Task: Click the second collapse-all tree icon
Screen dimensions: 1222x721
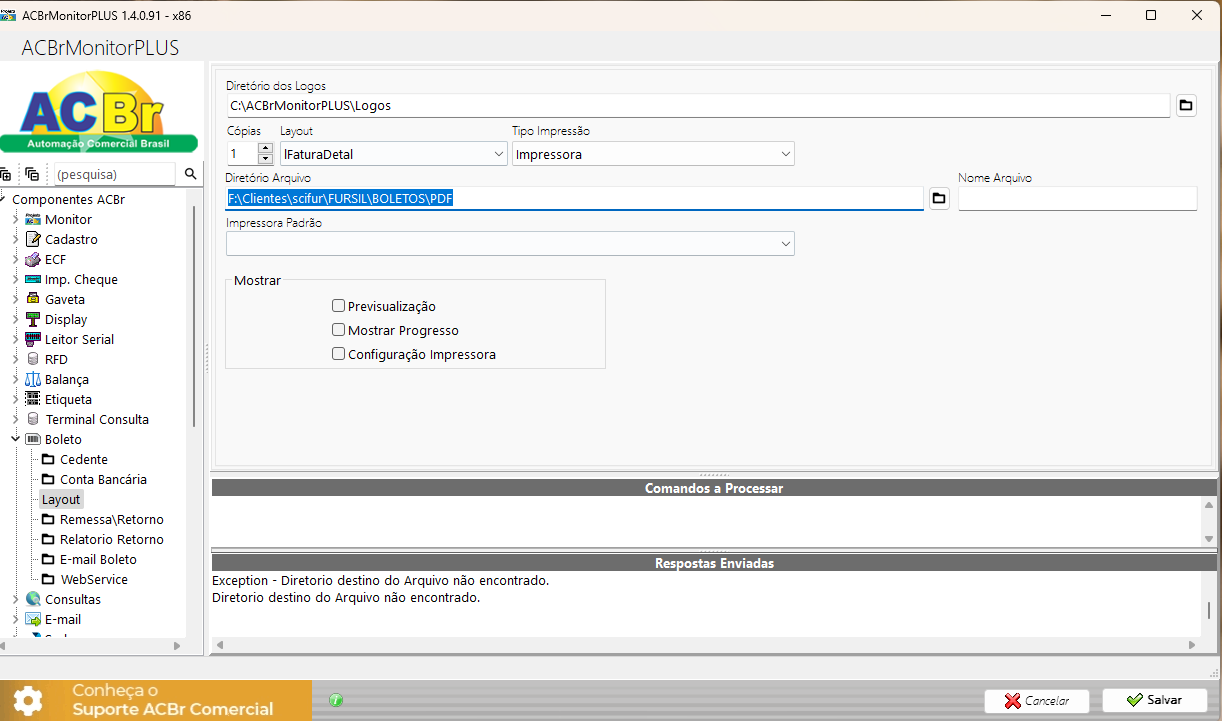Action: (x=32, y=174)
